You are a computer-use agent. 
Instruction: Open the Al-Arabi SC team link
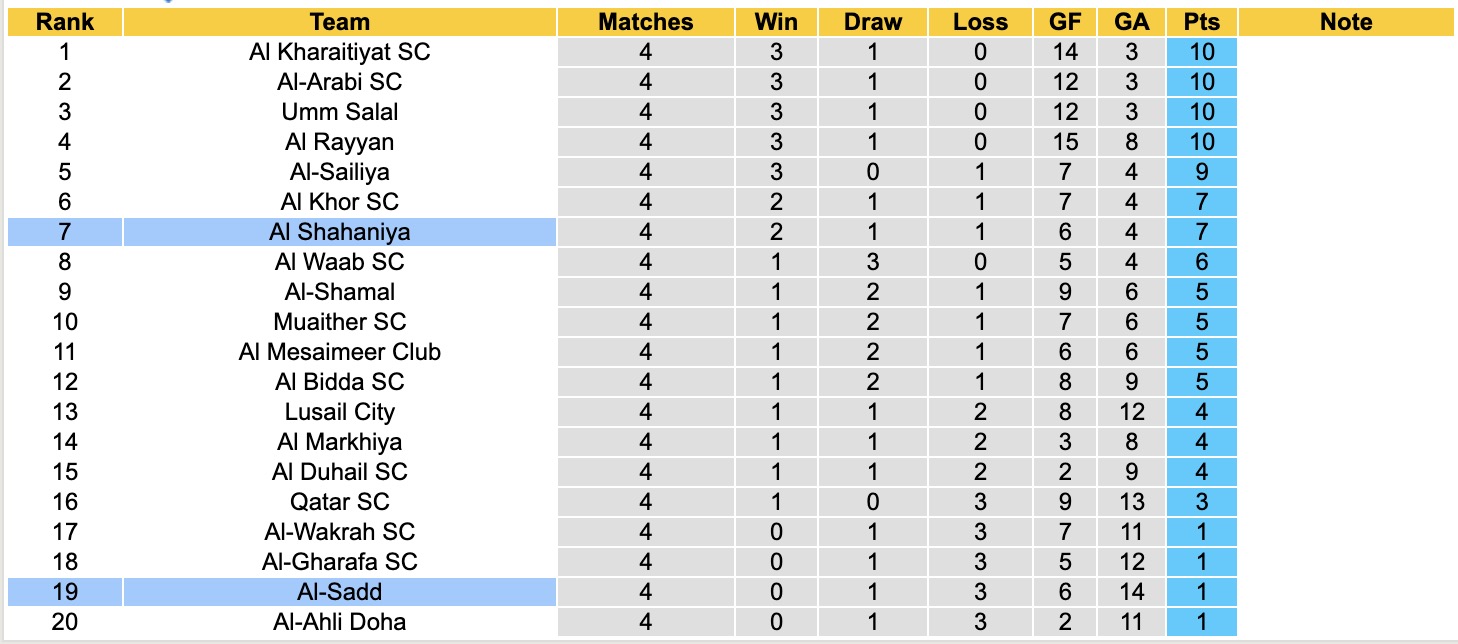click(340, 82)
